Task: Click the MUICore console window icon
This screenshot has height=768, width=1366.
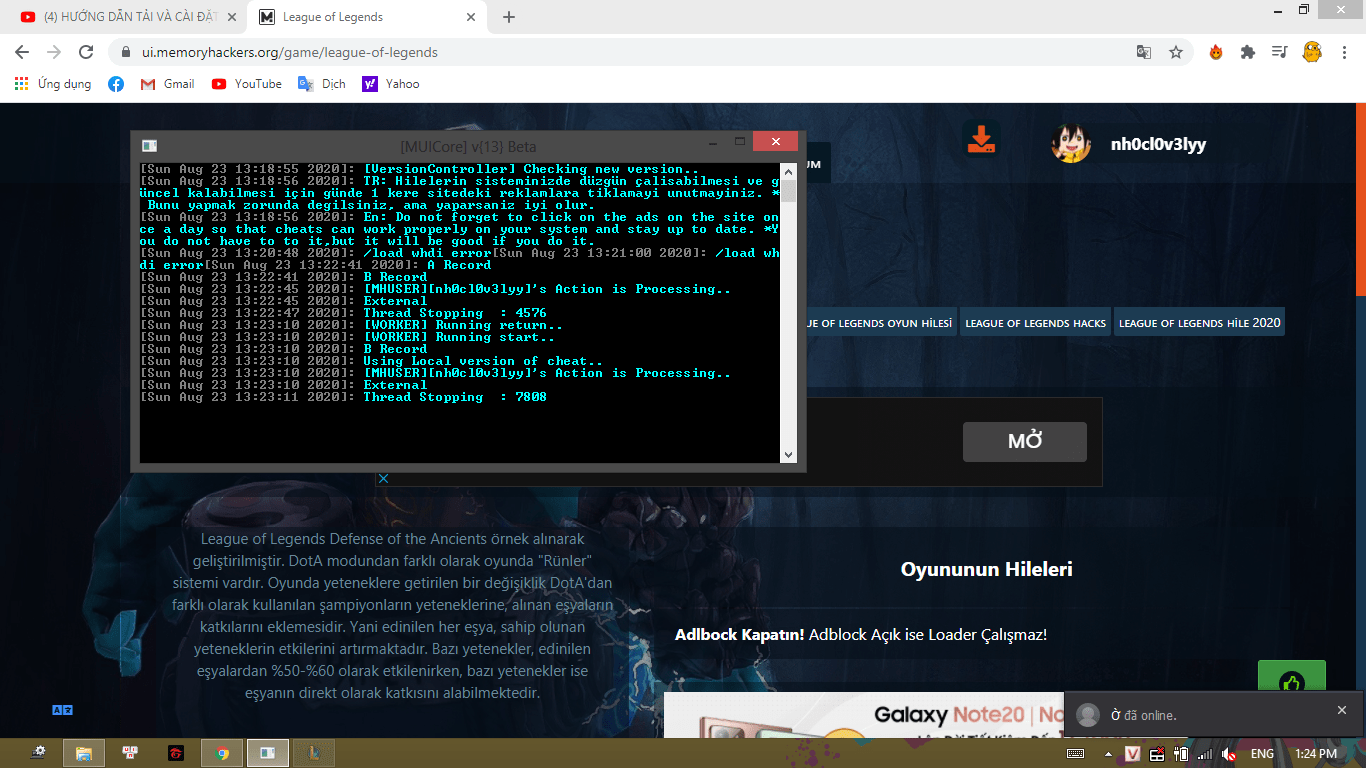Action: (149, 146)
